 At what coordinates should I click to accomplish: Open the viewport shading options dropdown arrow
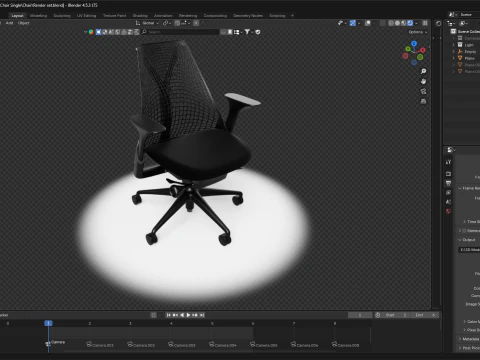(x=416, y=23)
